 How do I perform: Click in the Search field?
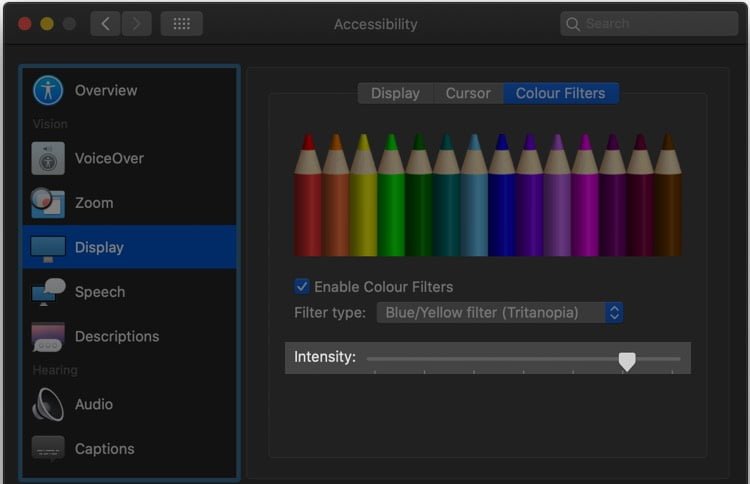[649, 23]
